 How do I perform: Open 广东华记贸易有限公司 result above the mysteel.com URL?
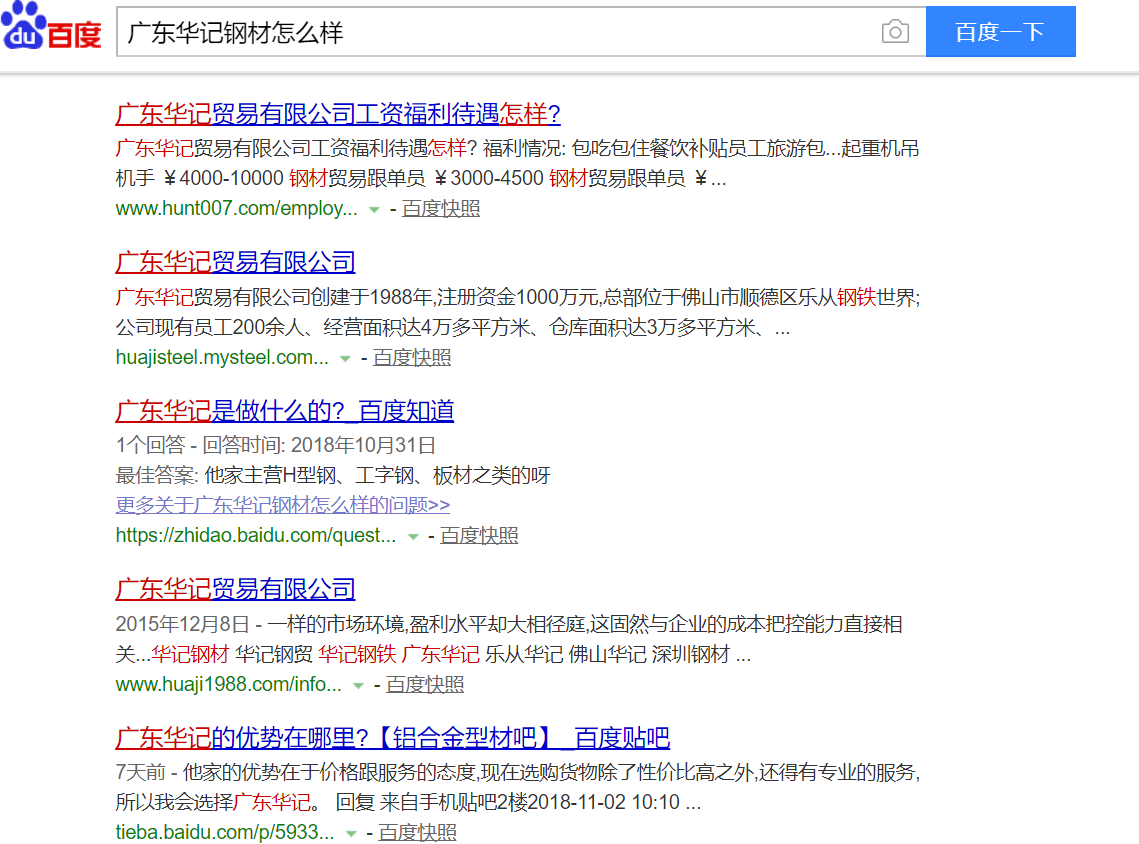(235, 263)
